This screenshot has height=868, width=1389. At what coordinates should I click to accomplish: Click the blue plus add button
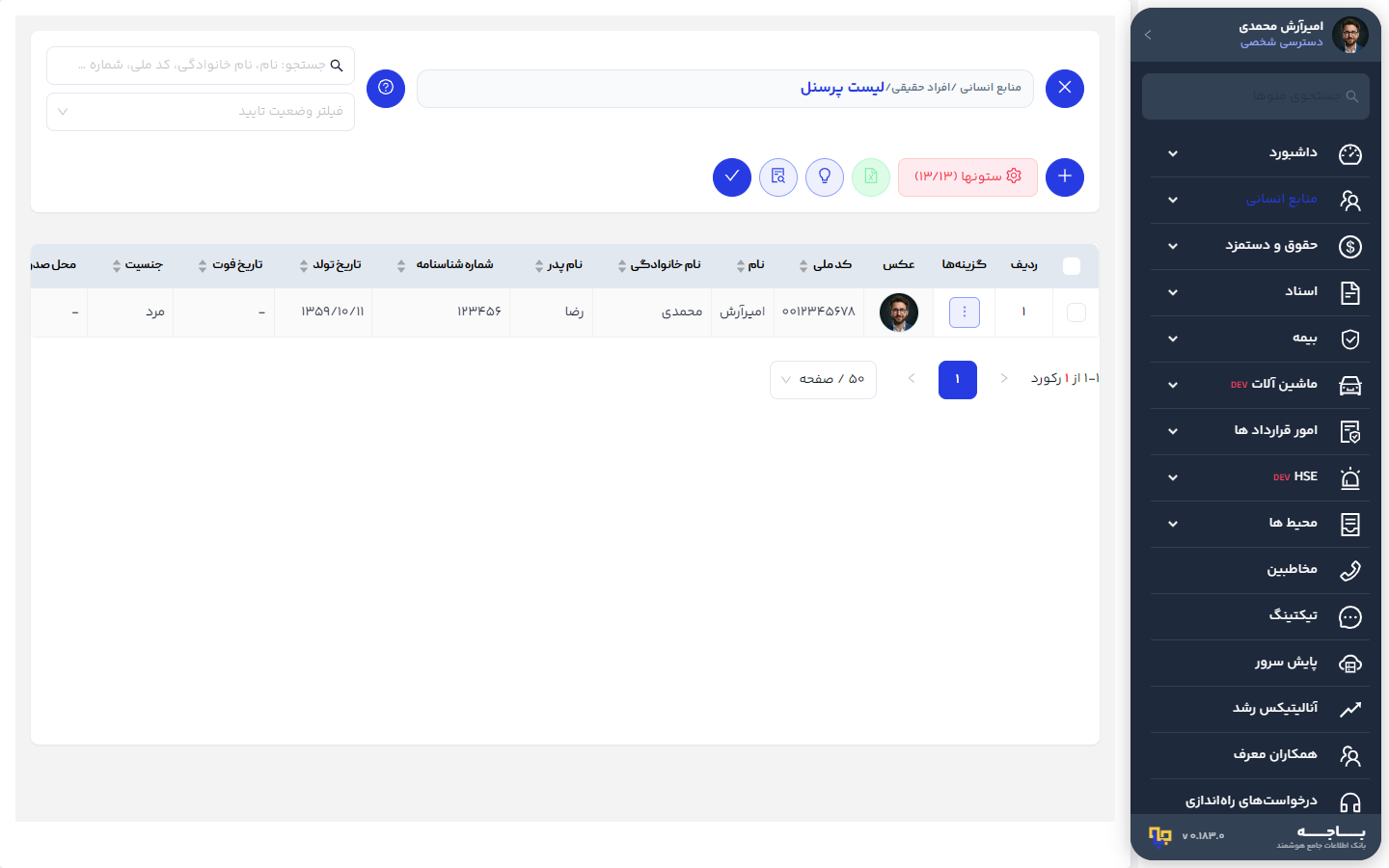(x=1065, y=177)
